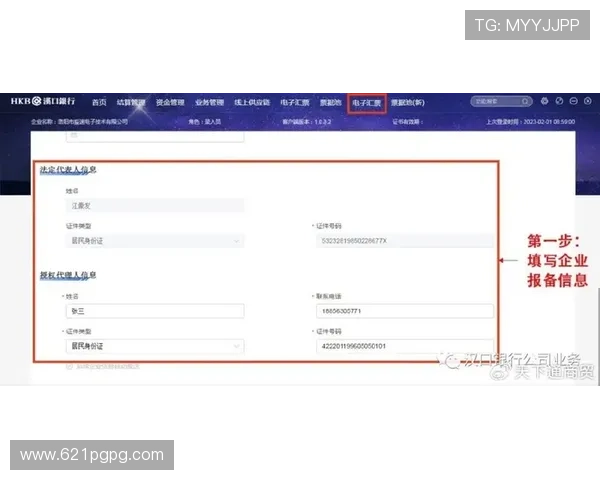
Task: Click the 授权代理人信息 section heading
Action: [68, 275]
